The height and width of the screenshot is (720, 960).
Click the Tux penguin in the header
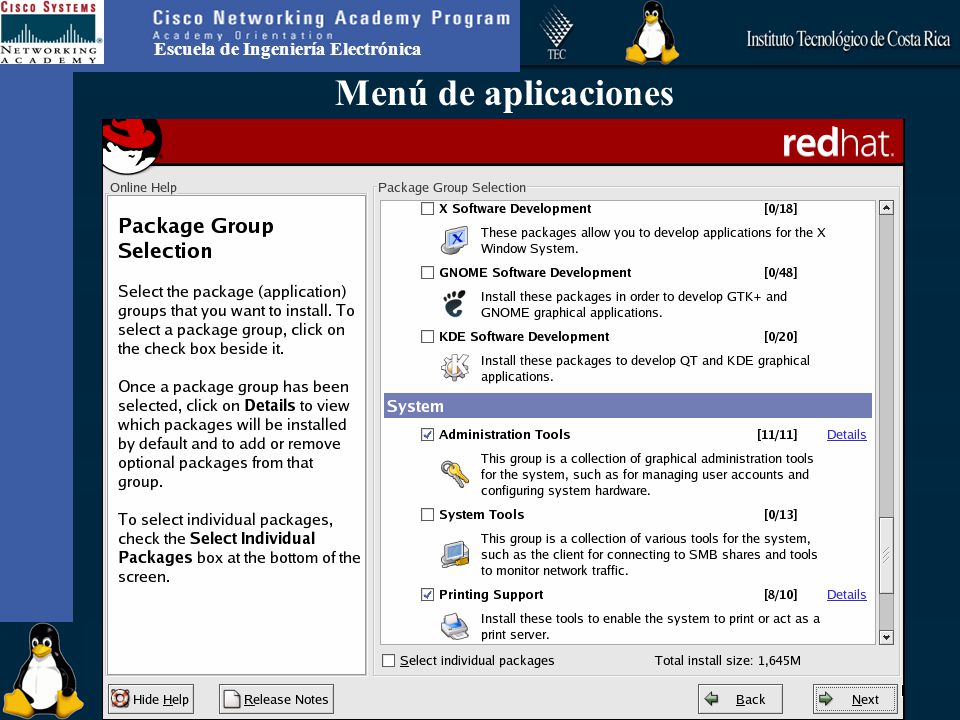point(652,32)
